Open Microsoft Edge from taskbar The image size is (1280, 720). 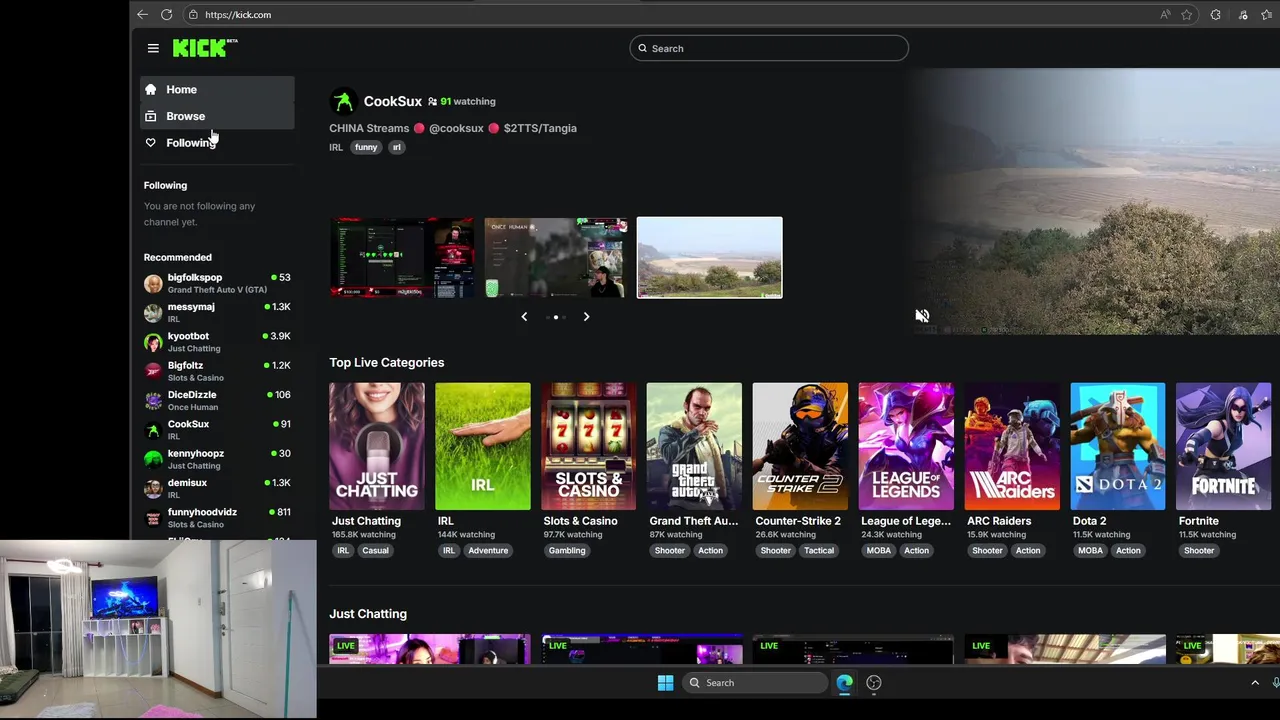845,683
